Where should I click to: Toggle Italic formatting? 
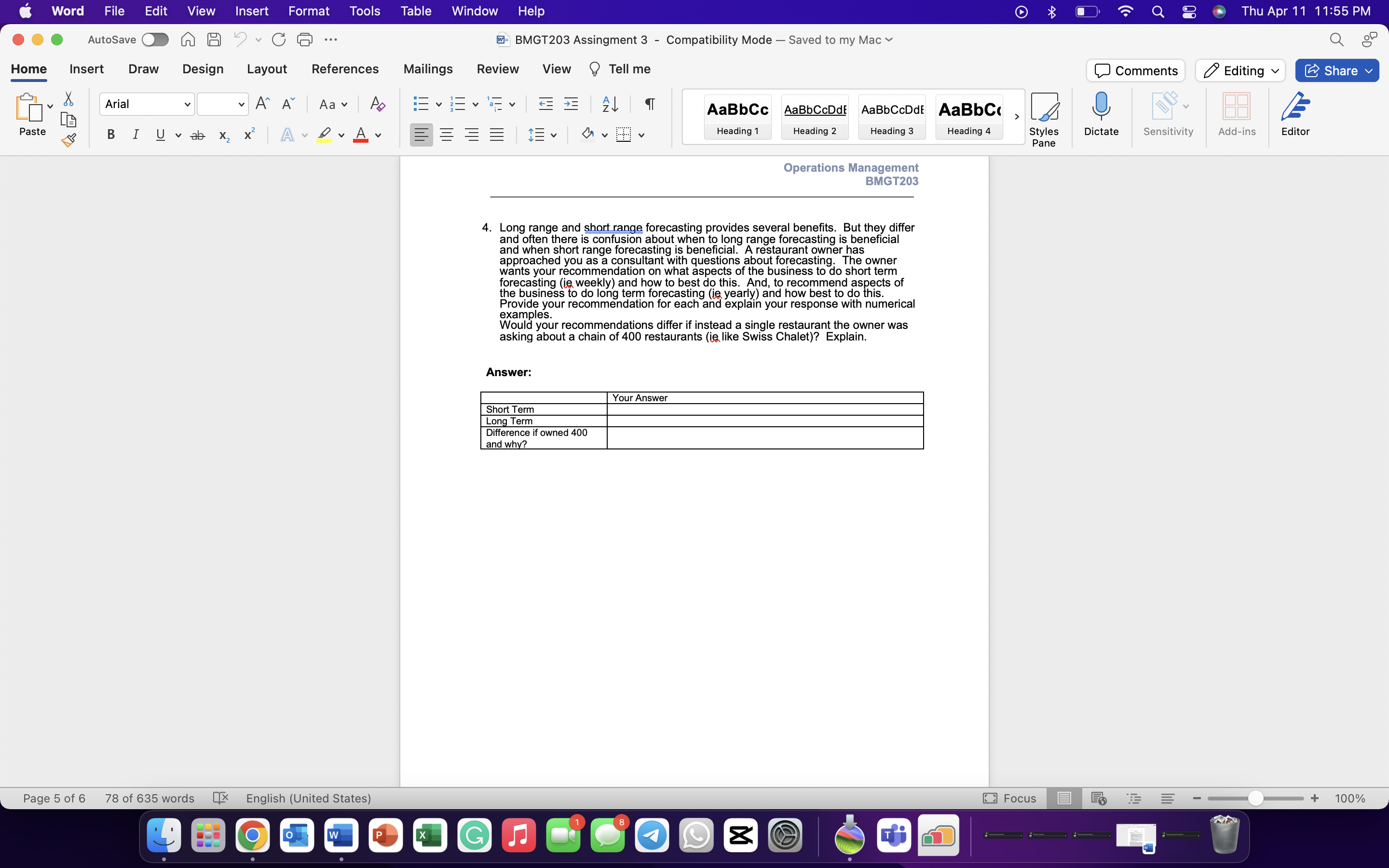point(136,135)
